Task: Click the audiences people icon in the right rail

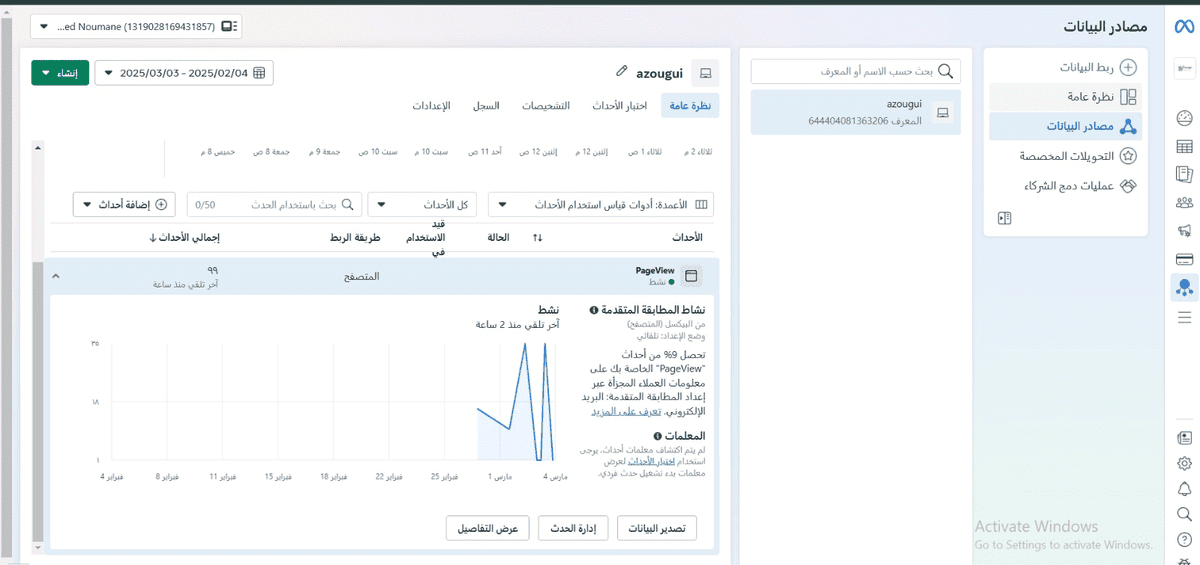Action: click(1184, 203)
